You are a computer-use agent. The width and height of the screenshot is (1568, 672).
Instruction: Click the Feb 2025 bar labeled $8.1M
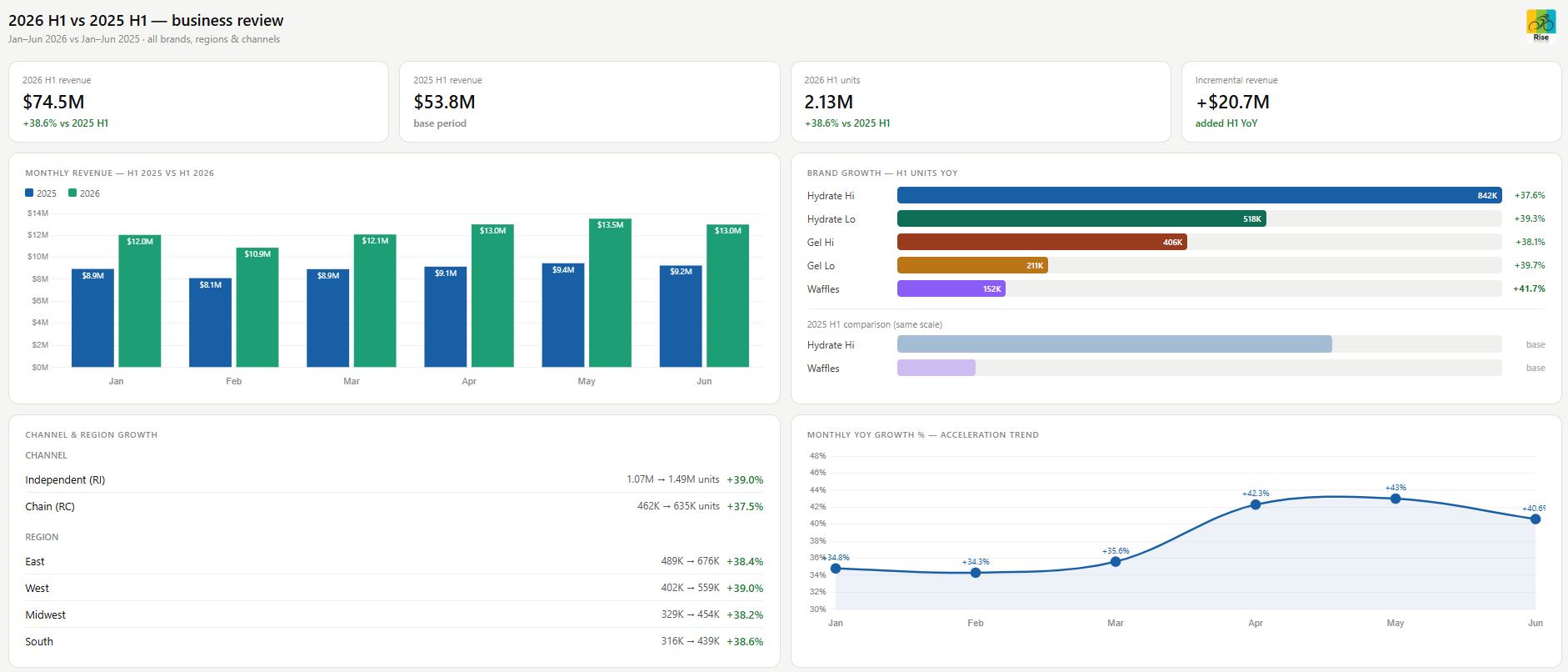click(210, 323)
